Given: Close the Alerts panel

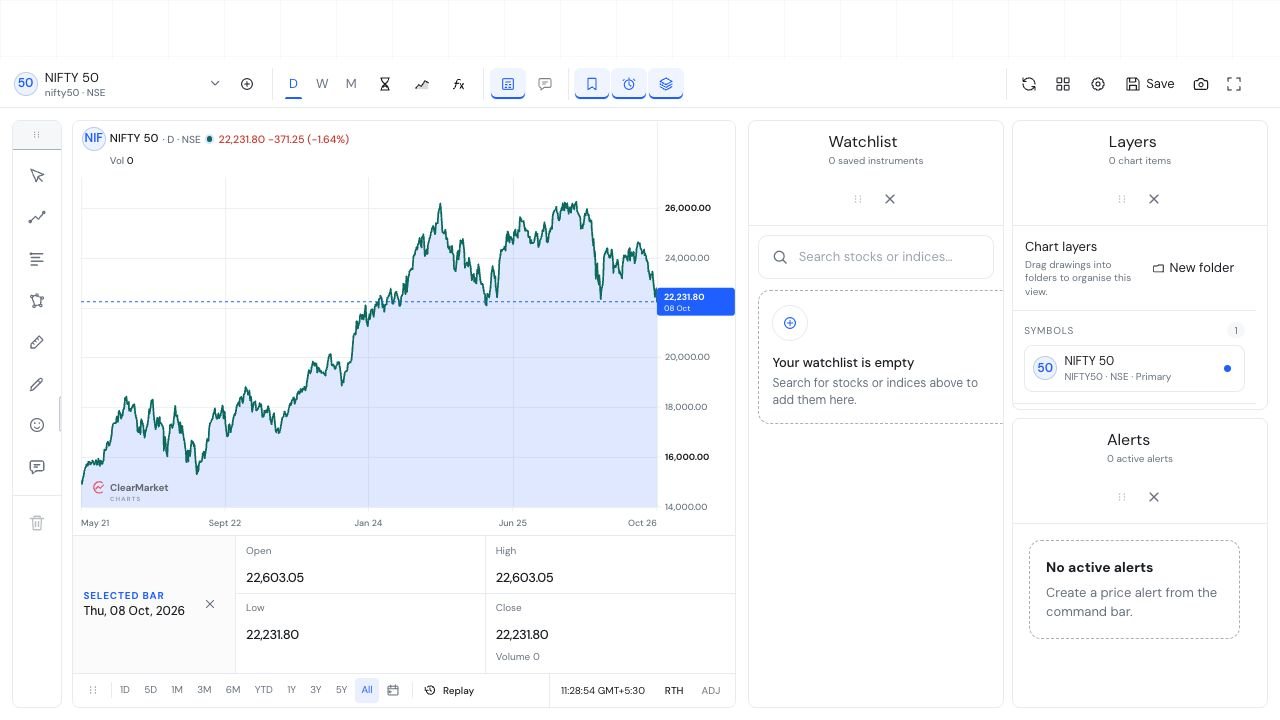Looking at the screenshot, I should click(x=1154, y=497).
